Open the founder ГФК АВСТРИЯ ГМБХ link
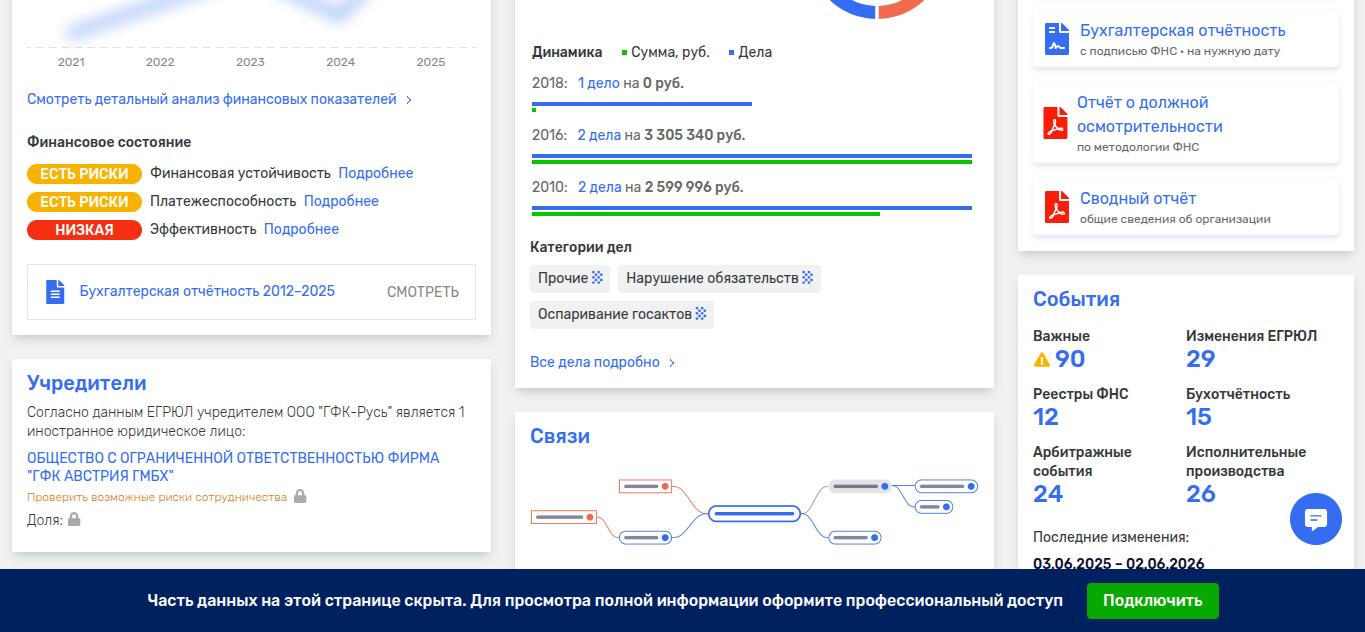Viewport: 1365px width, 632px height. click(x=233, y=467)
